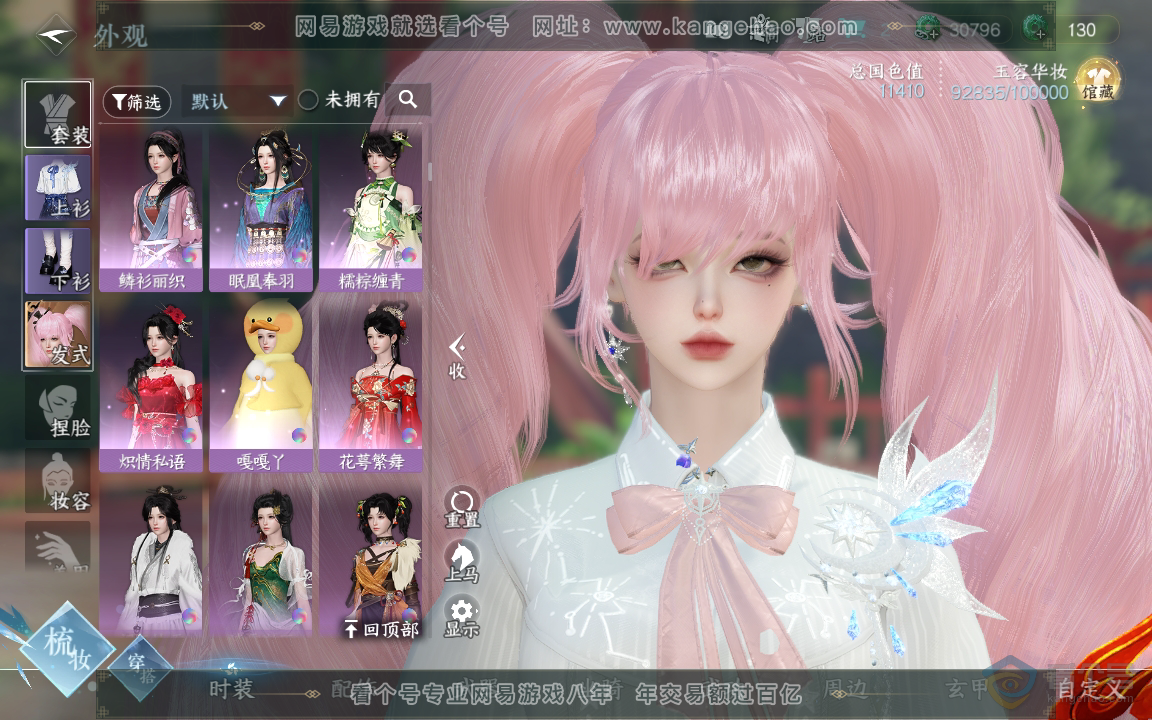Viewport: 1152px width, 720px height.
Task: Add currency via jade icon next to 30796
Action: pyautogui.click(x=929, y=30)
